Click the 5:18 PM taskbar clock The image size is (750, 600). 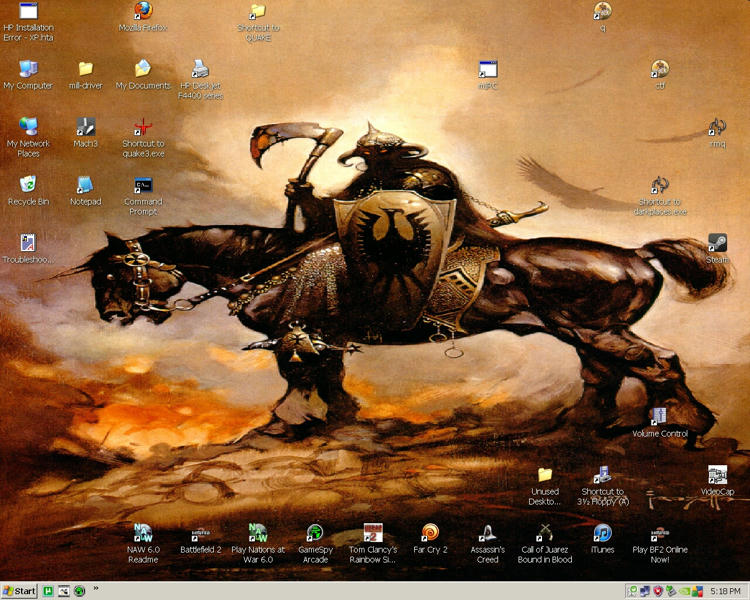(x=726, y=591)
